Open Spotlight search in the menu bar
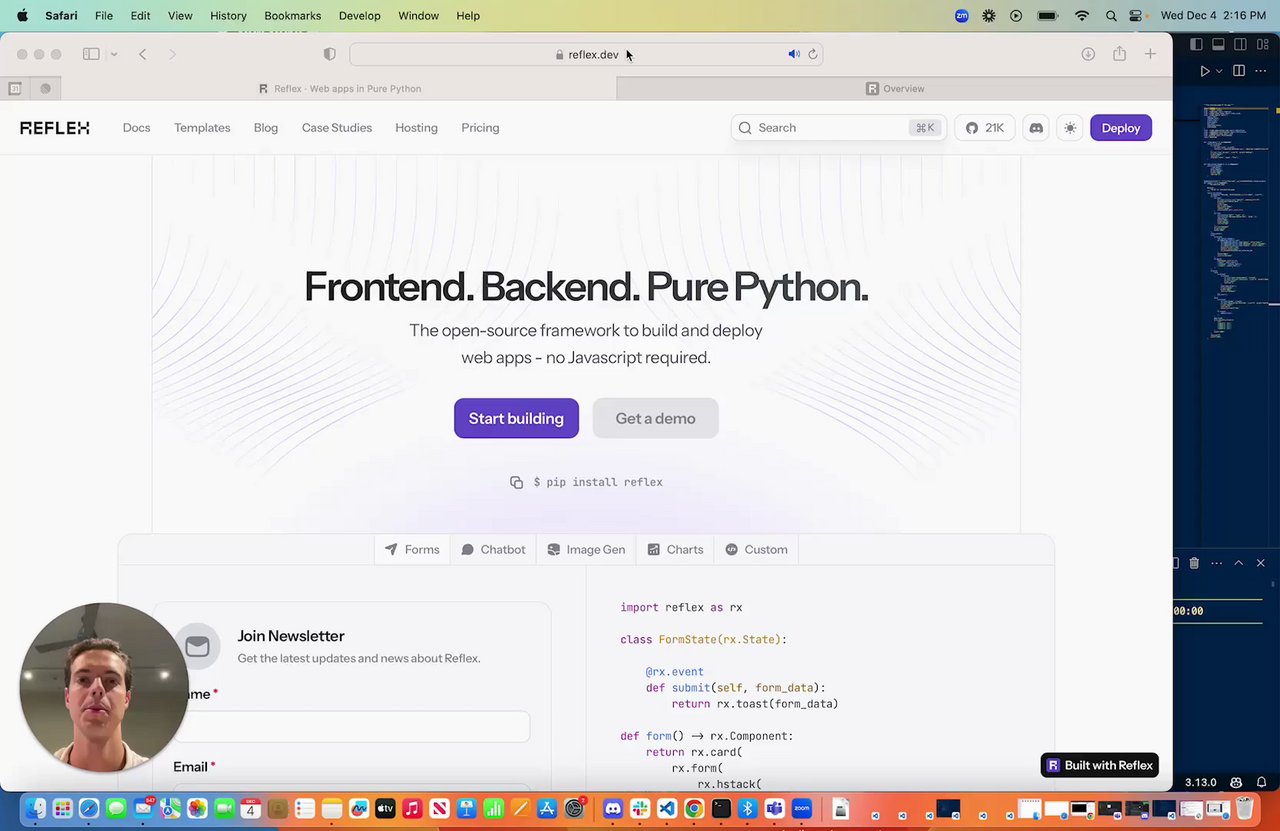Screen dimensions: 1280x831 pyautogui.click(x=1111, y=16)
